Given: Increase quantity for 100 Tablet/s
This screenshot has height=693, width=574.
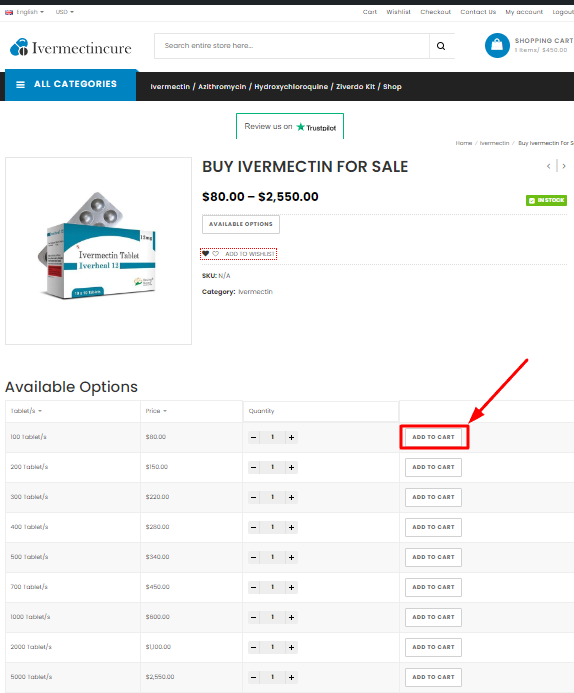Looking at the screenshot, I should (292, 438).
